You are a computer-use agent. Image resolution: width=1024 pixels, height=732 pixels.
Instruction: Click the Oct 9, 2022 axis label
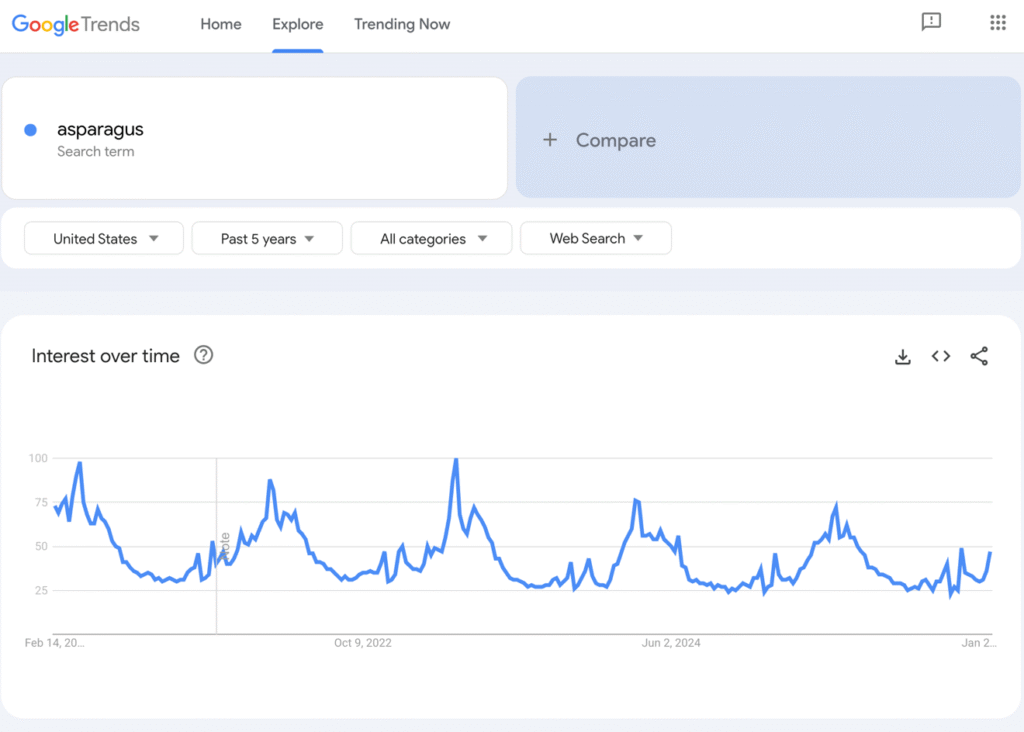click(362, 643)
